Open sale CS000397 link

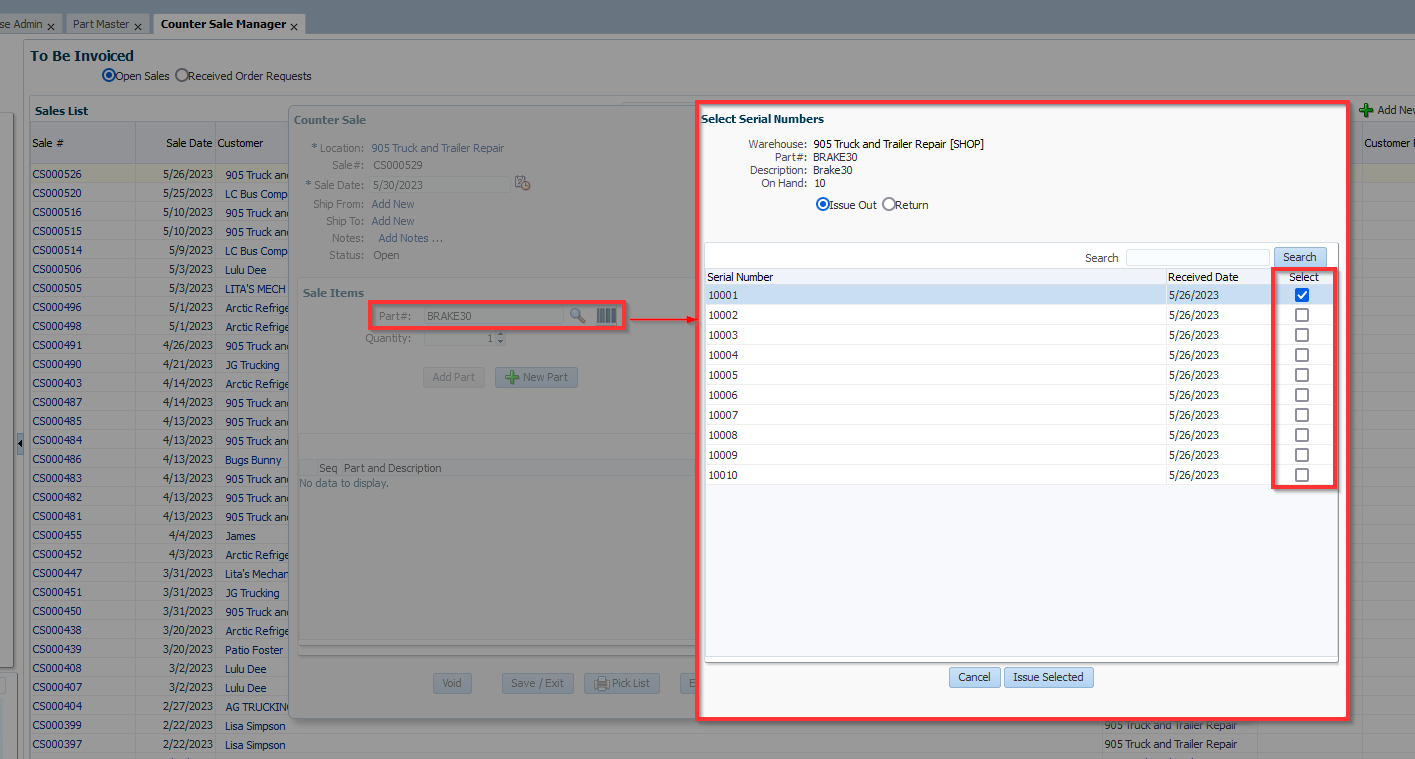(x=57, y=744)
